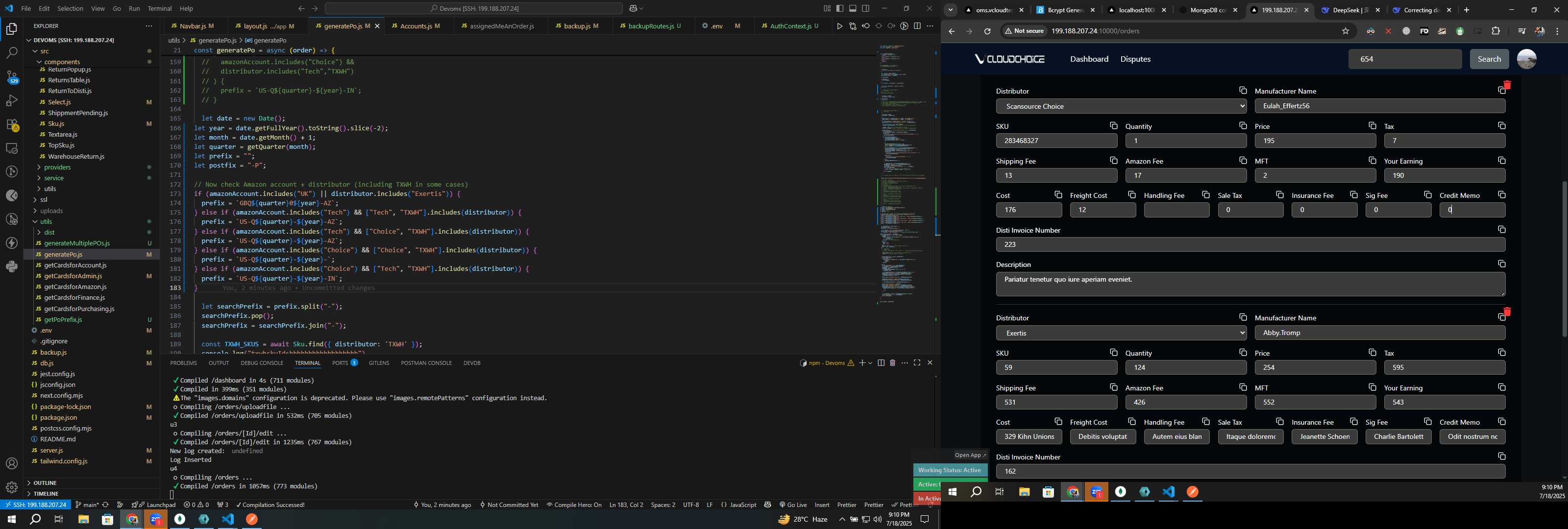
Task: Maximize the terminal panel size
Action: [x=917, y=363]
